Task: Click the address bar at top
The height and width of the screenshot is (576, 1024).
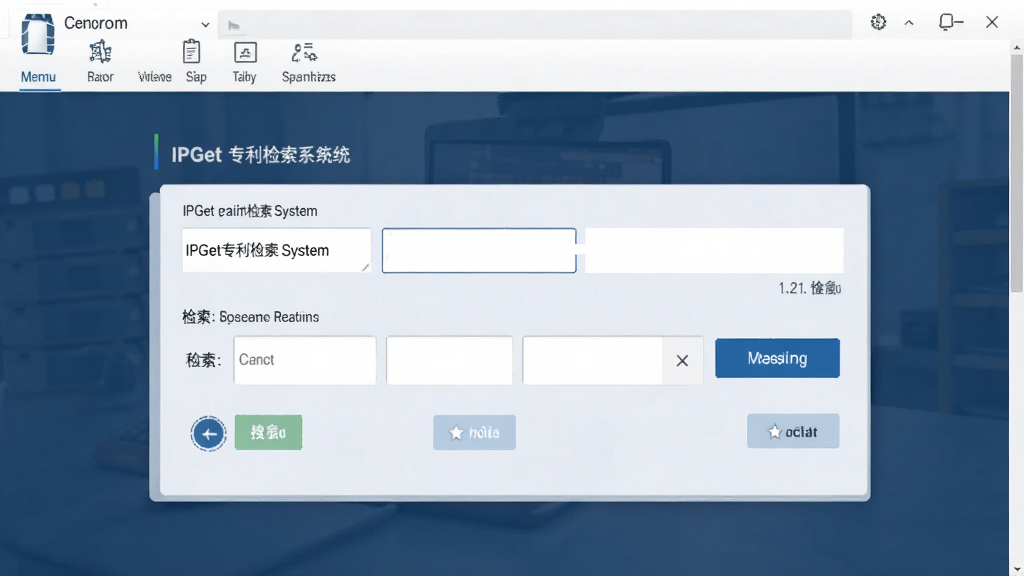Action: (x=535, y=25)
